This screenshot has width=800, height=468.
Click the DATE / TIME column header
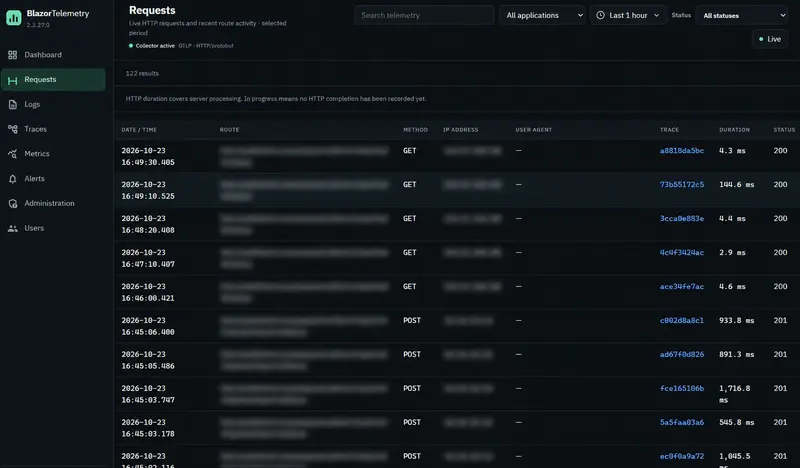click(139, 130)
